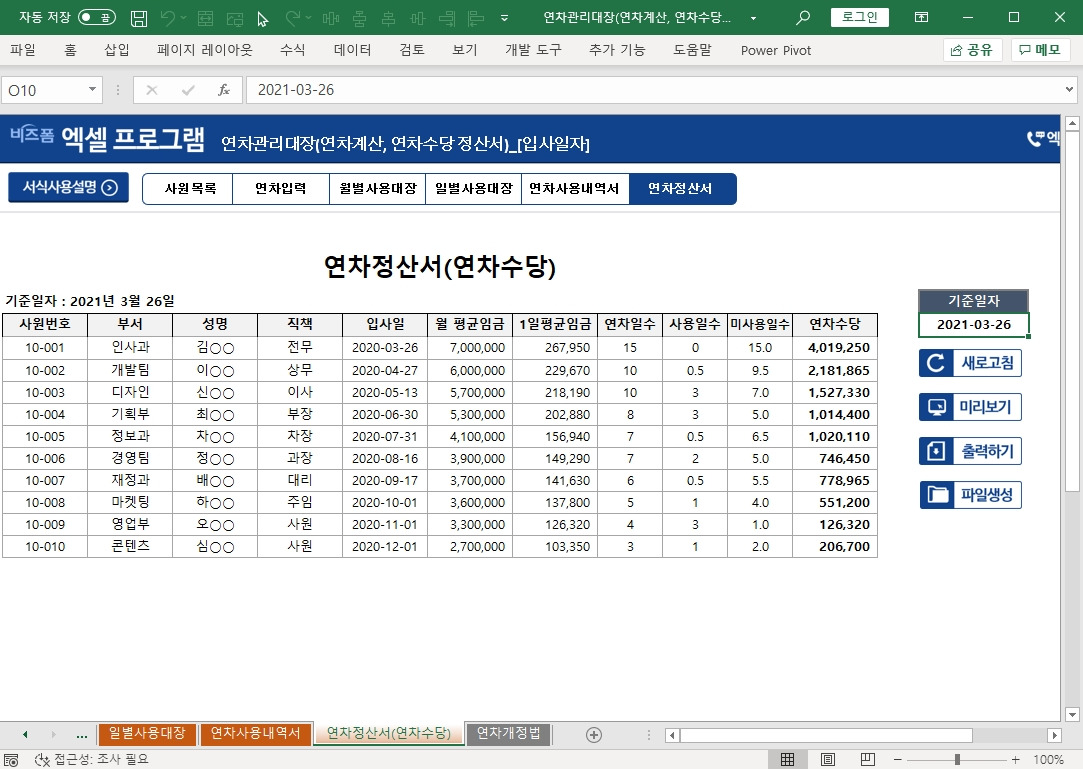This screenshot has width=1083, height=769.
Task: Switch to the 데이터 ribbon tab
Action: click(x=351, y=49)
